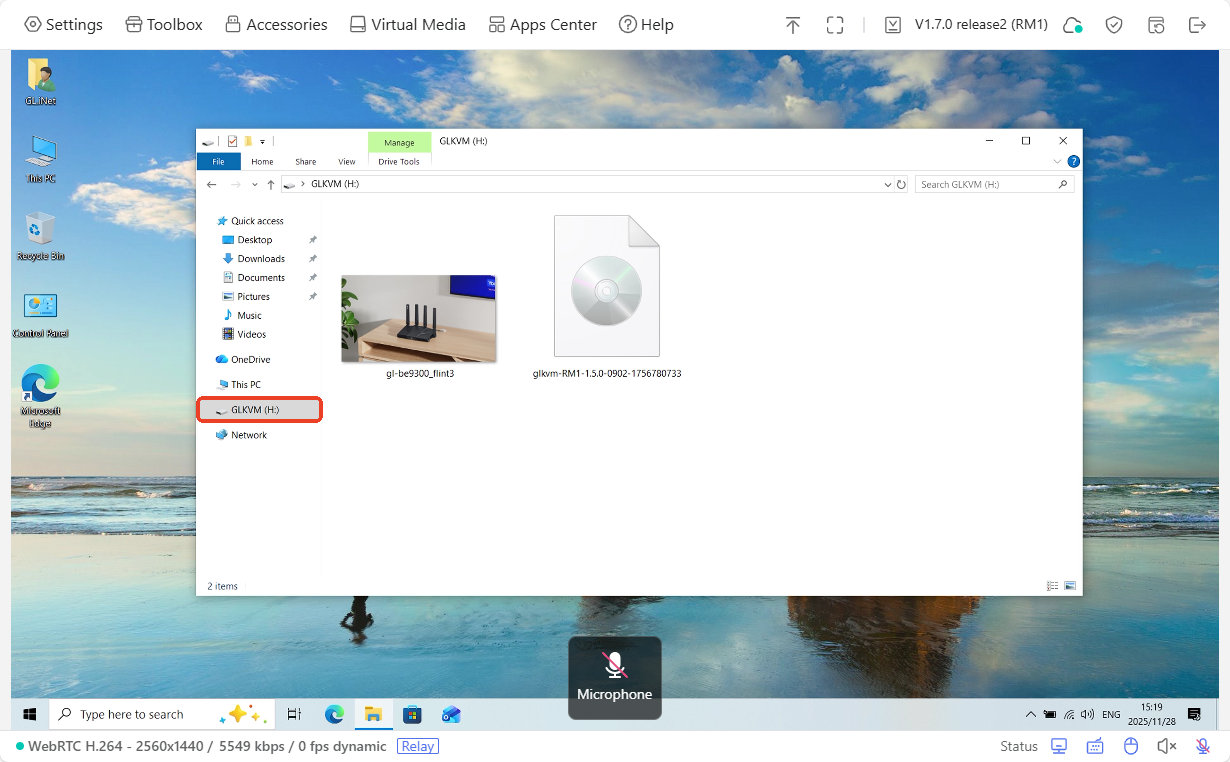This screenshot has width=1230, height=762.
Task: Enter fullscreen remote view mode
Action: click(x=835, y=24)
